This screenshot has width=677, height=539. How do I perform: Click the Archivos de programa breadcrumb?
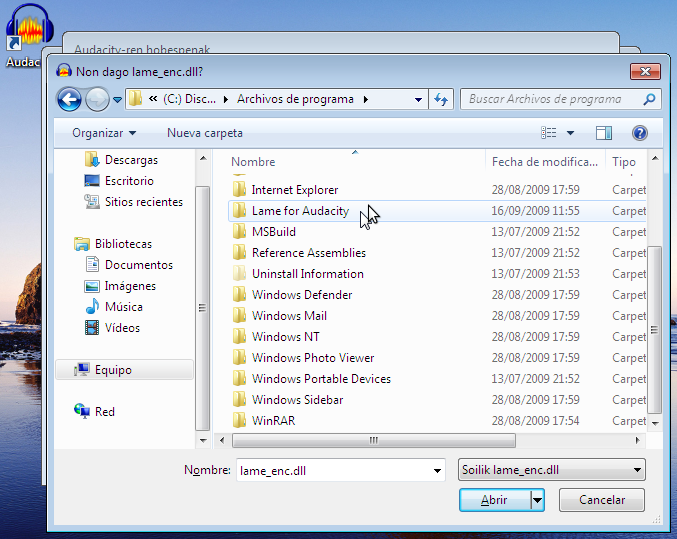[295, 99]
